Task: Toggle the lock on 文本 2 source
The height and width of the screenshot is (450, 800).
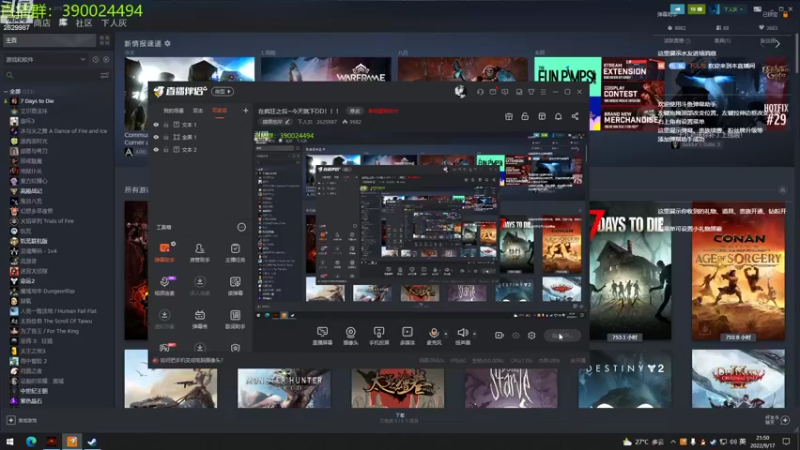Action: (166, 149)
